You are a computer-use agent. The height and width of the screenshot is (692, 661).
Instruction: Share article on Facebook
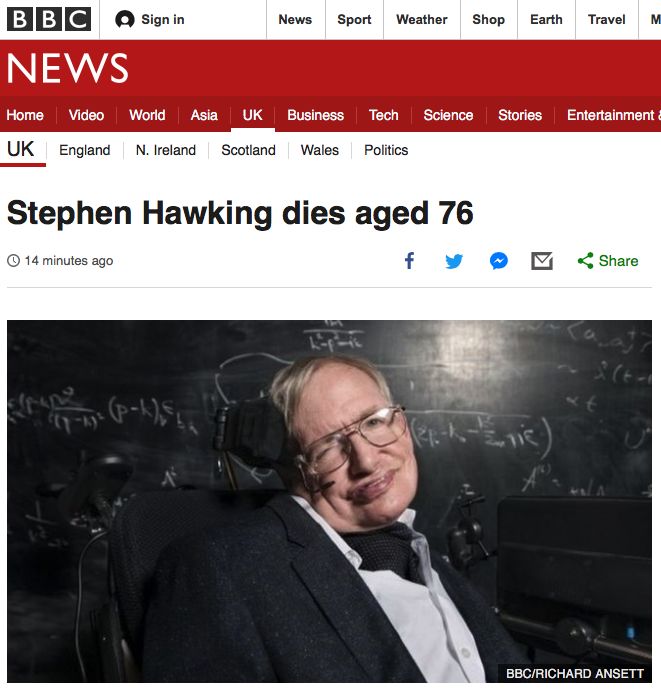(x=409, y=260)
